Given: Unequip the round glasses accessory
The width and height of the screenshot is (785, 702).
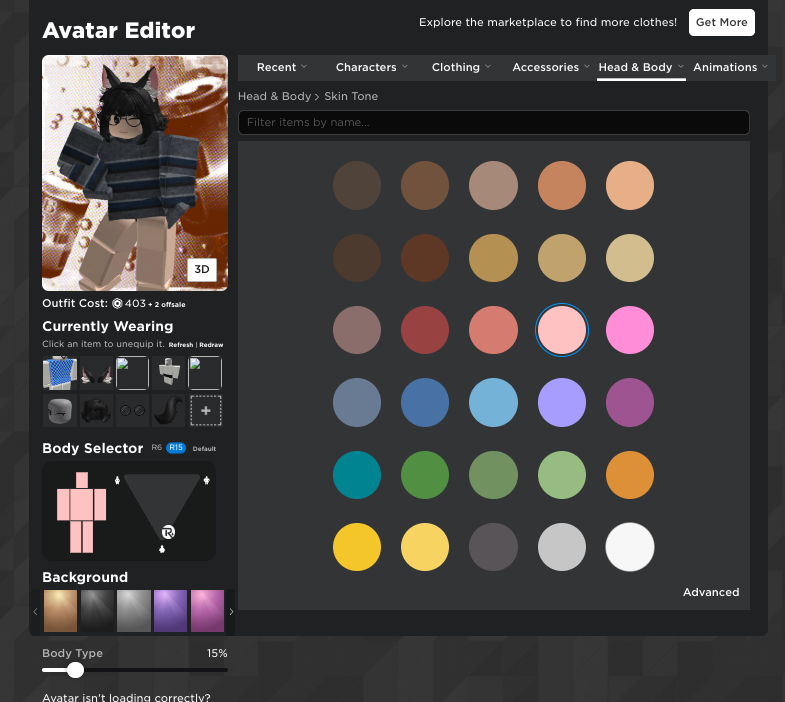Looking at the screenshot, I should [x=133, y=411].
